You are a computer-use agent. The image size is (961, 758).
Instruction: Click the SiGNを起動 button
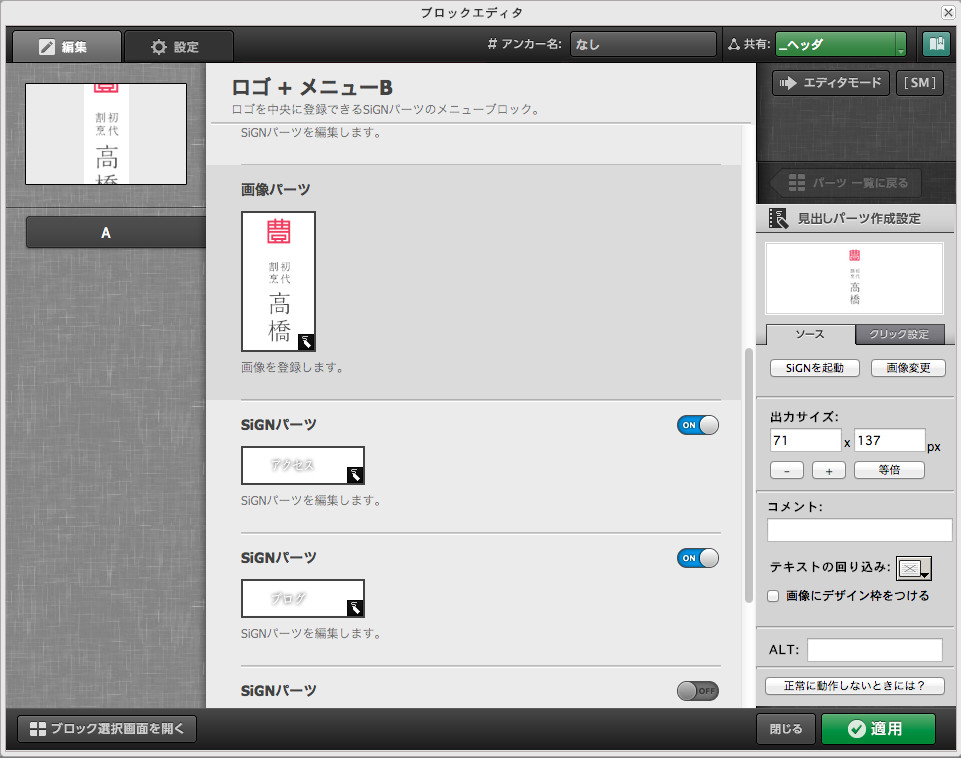pyautogui.click(x=815, y=368)
